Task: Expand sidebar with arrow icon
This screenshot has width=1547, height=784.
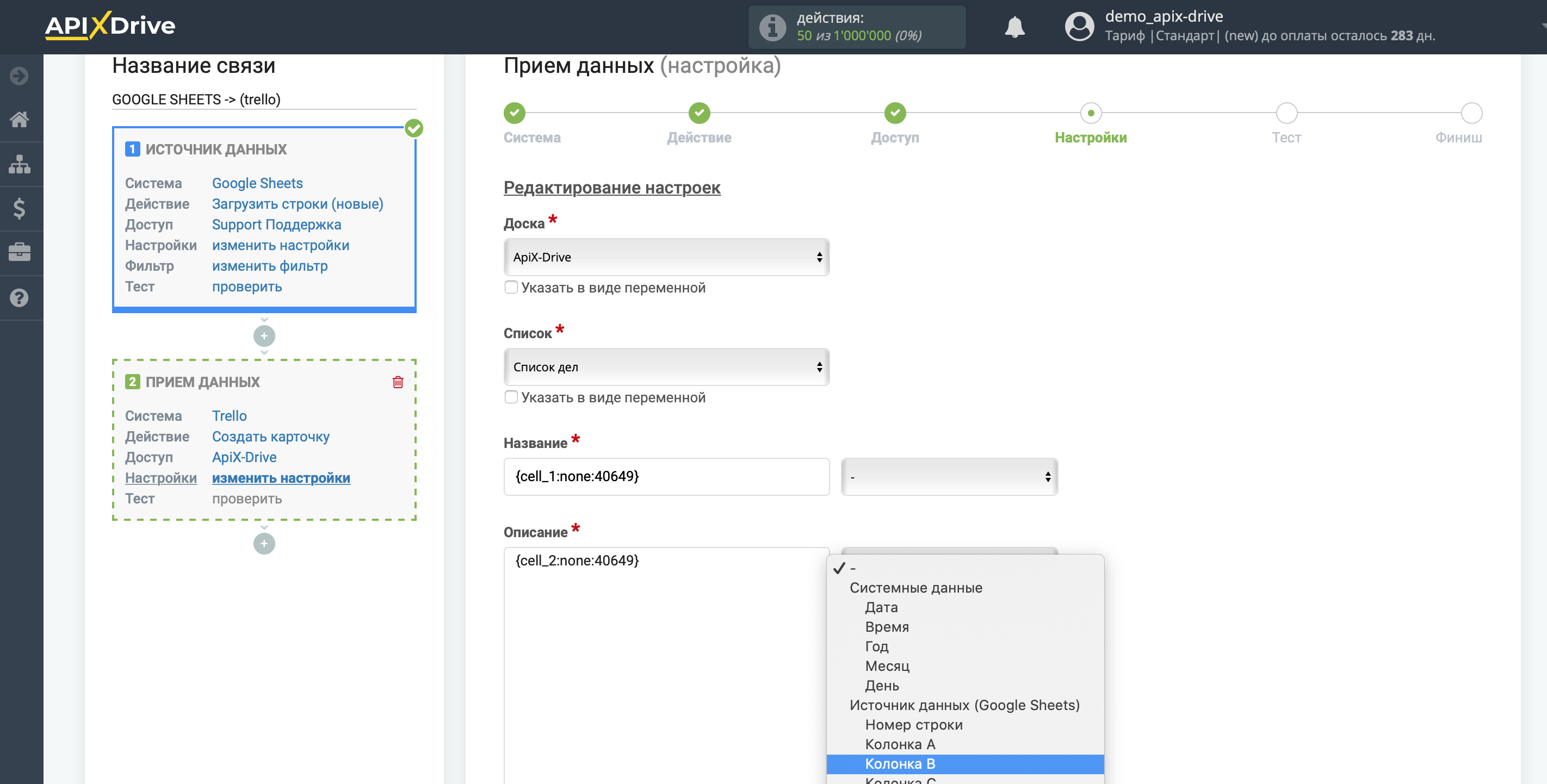Action: pyautogui.click(x=19, y=76)
